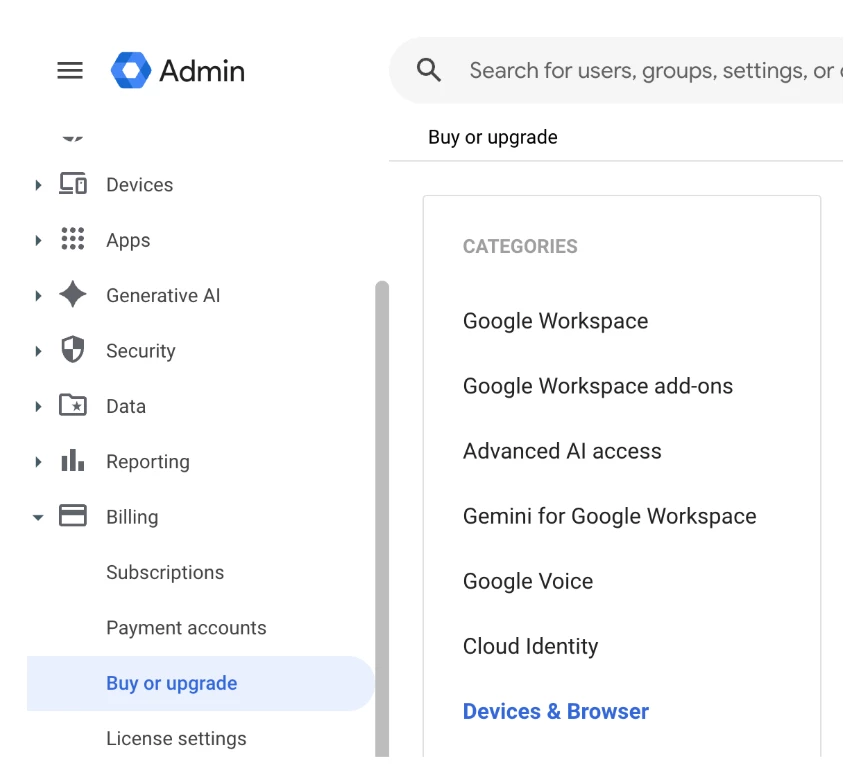Select Buy or upgrade in sidebar
The image size is (862, 784).
click(201, 683)
